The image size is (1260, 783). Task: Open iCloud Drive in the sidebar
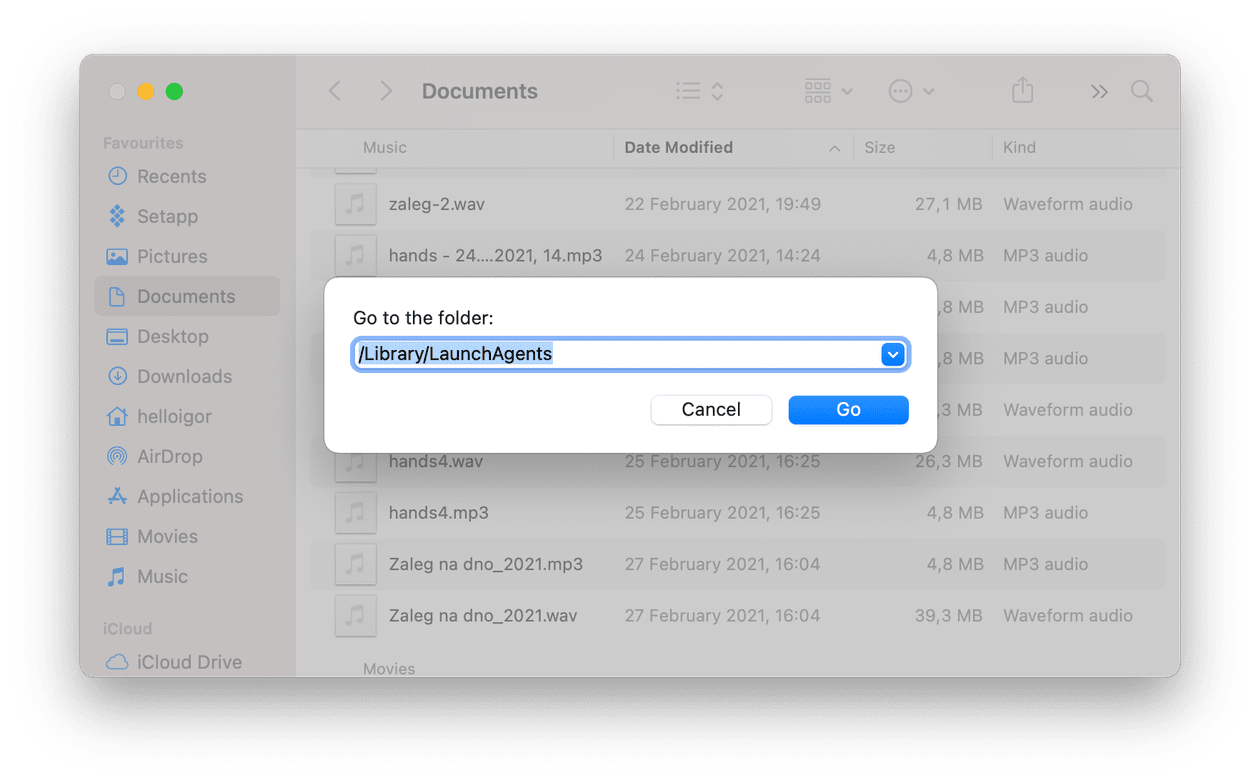tap(187, 662)
